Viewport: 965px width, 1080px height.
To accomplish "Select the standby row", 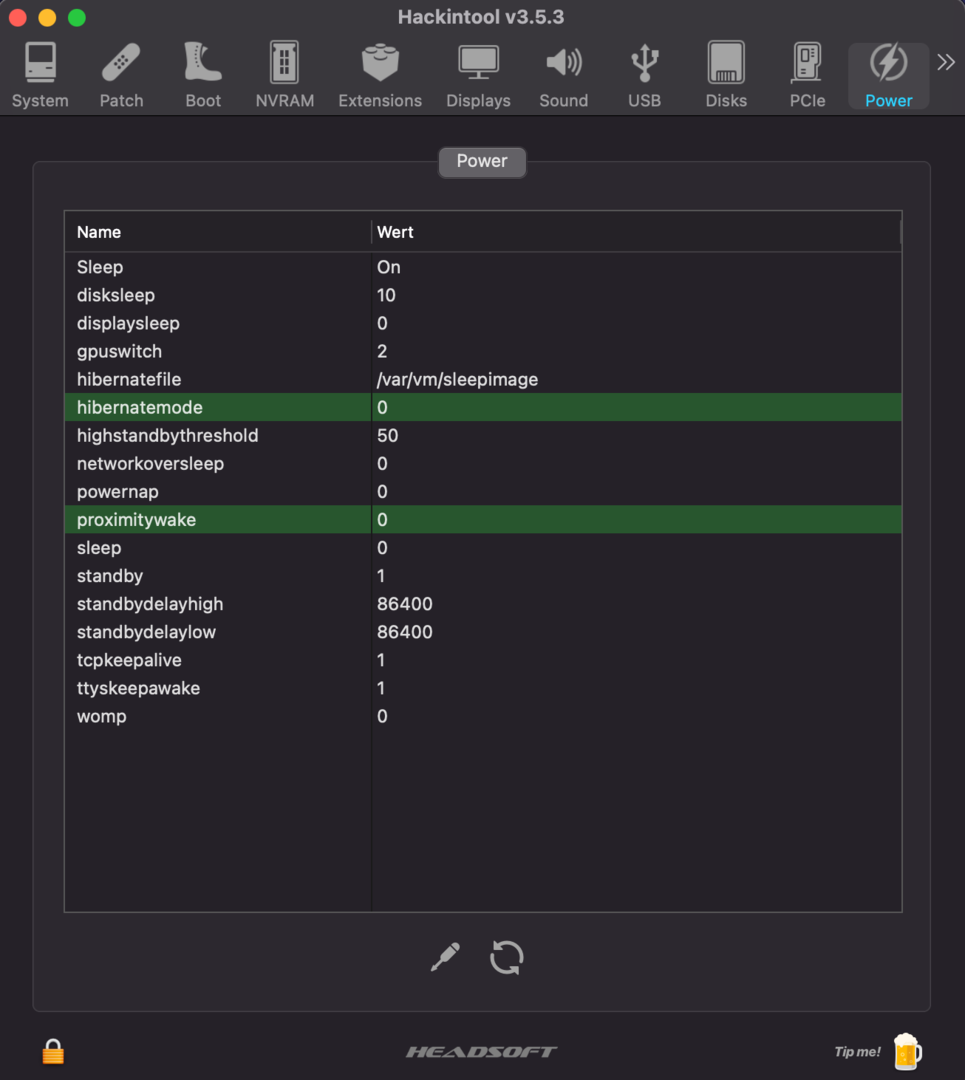I will pos(483,576).
